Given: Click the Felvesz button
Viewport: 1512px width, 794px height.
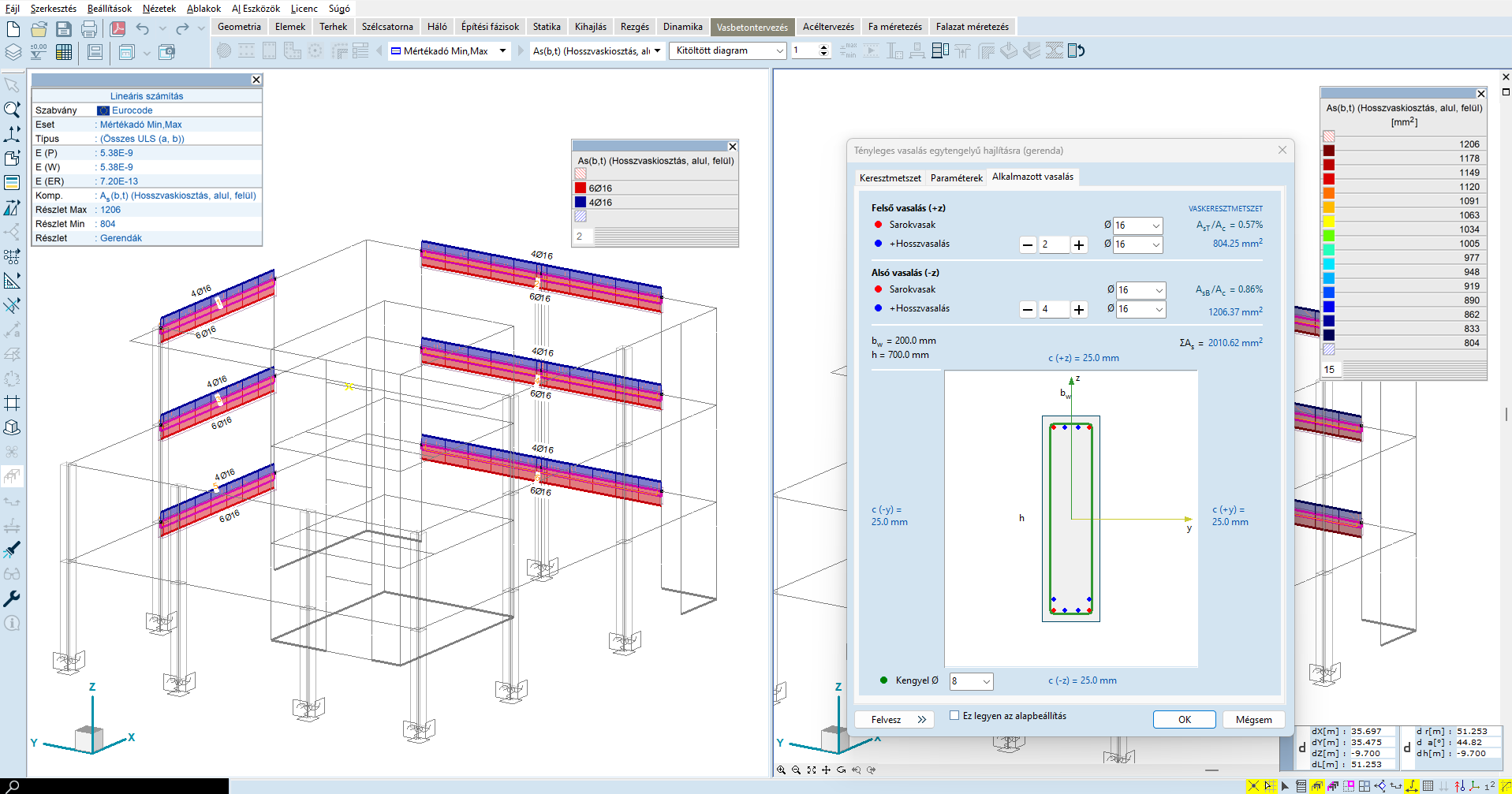Looking at the screenshot, I should (894, 720).
